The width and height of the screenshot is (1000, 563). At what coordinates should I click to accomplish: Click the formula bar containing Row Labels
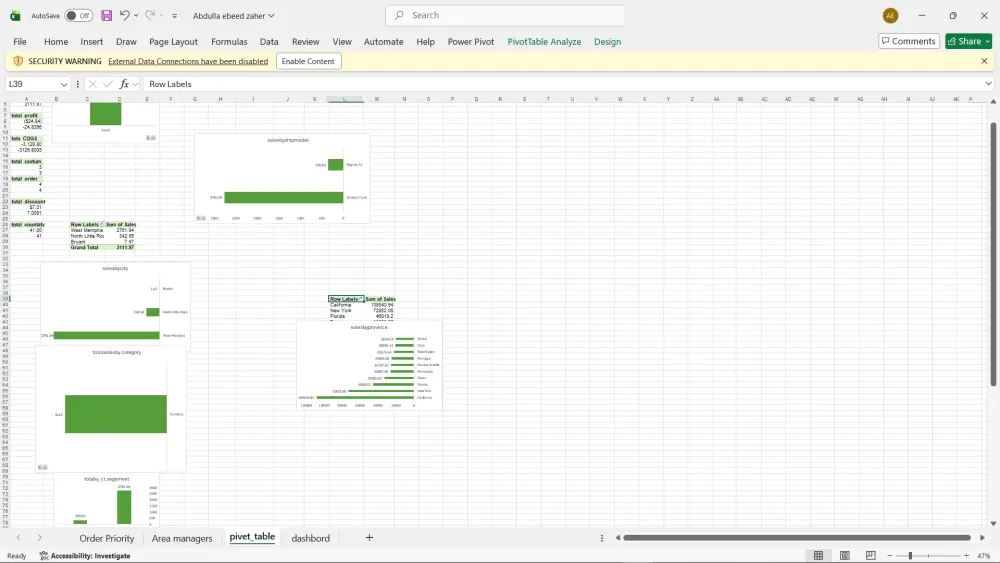tap(564, 84)
